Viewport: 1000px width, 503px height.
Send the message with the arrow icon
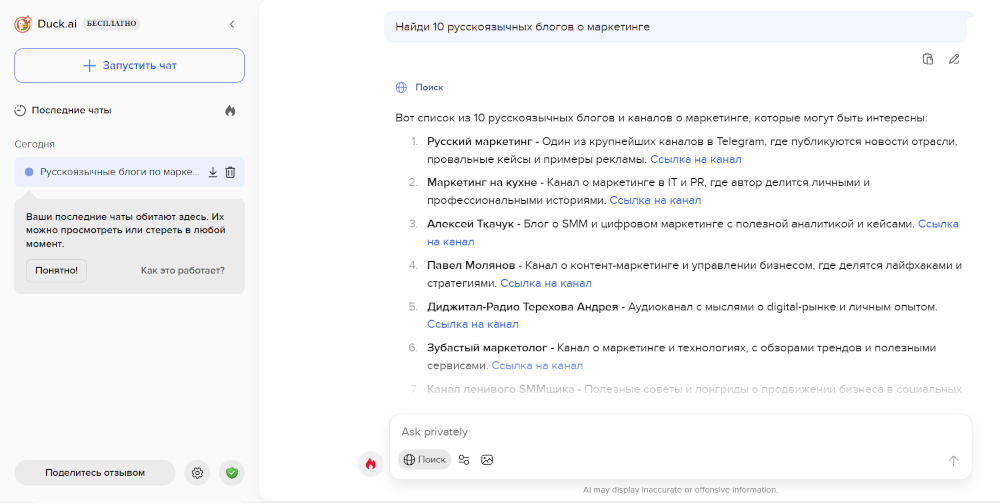(x=953, y=460)
